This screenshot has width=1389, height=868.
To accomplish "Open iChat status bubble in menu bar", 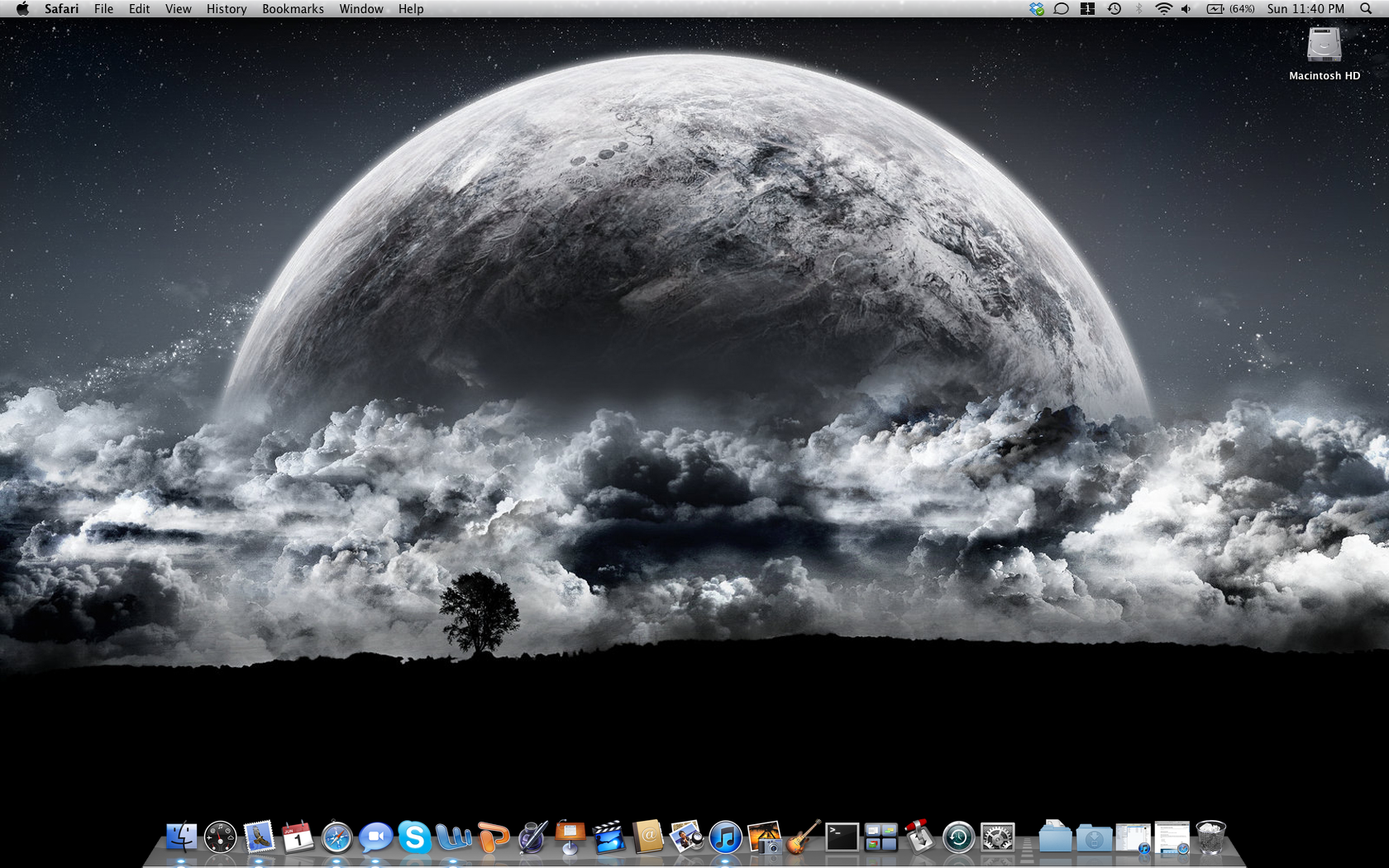I will [x=1062, y=9].
